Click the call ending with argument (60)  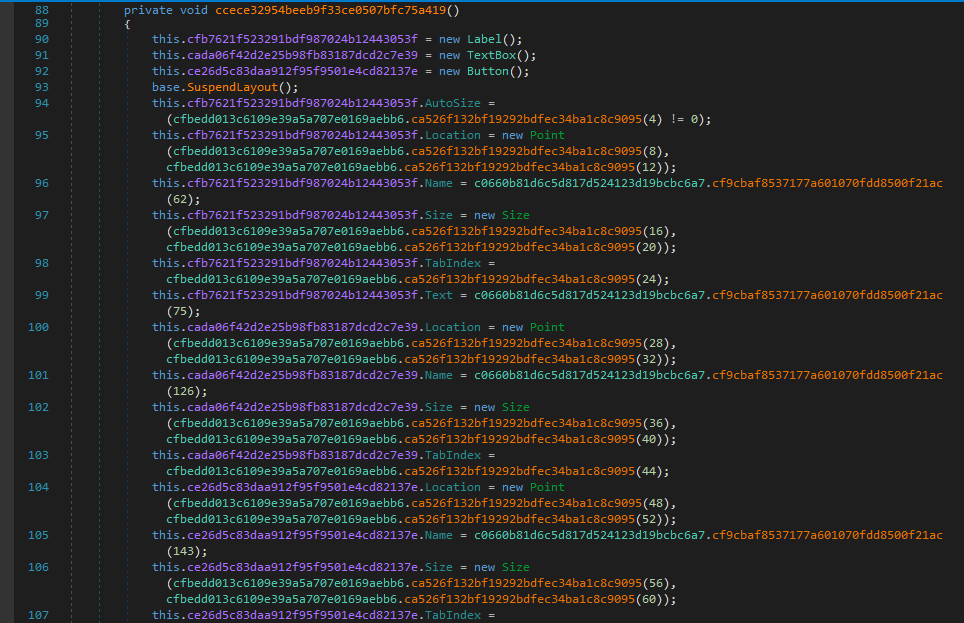(418, 599)
